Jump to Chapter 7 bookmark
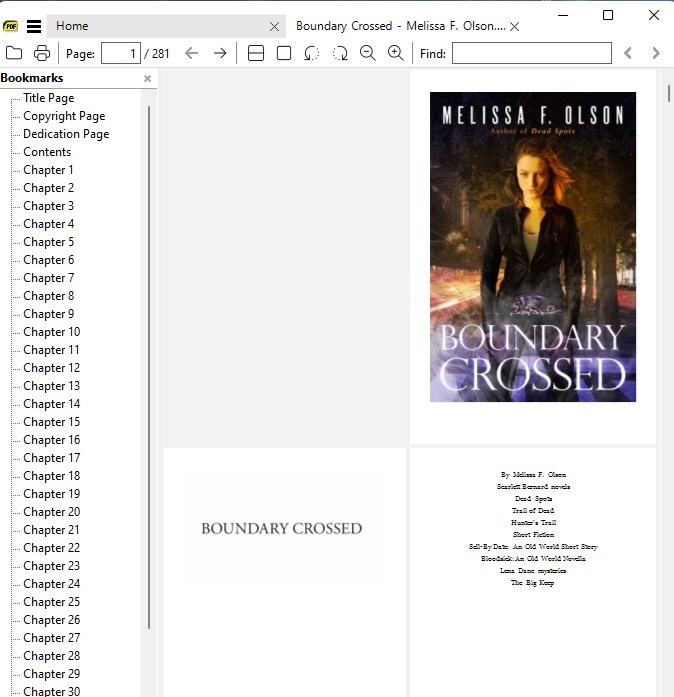 point(48,278)
